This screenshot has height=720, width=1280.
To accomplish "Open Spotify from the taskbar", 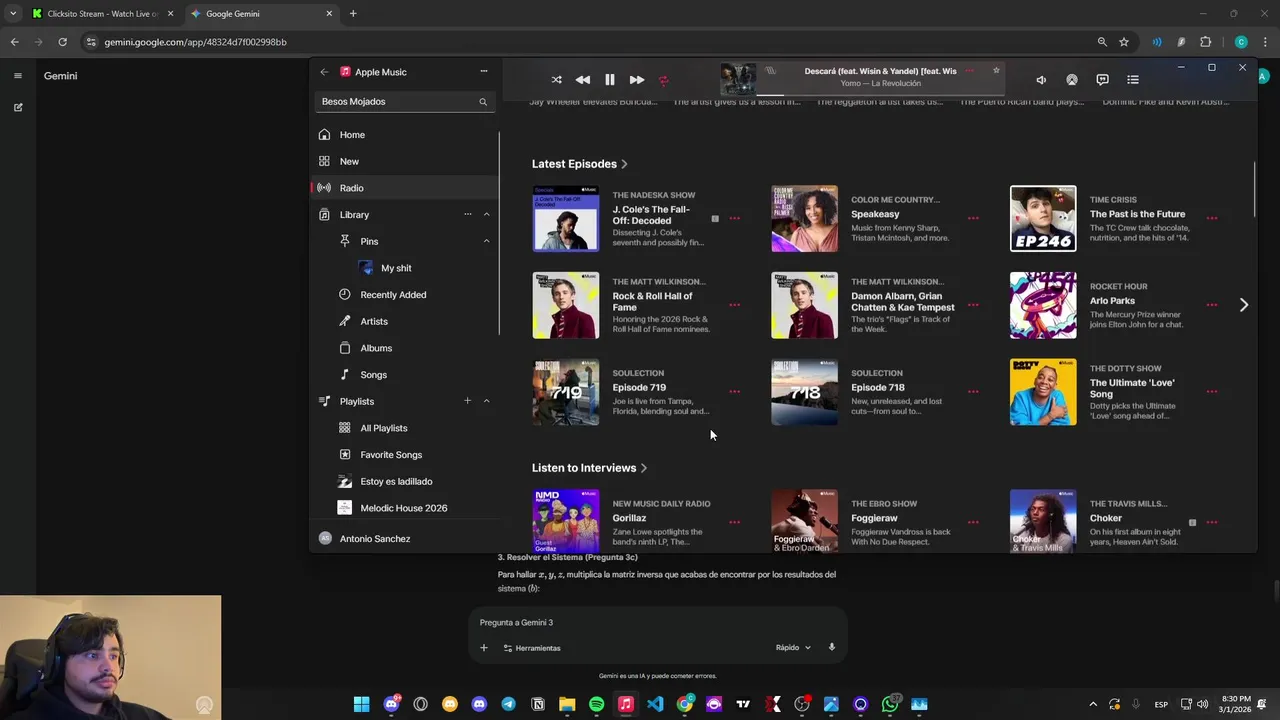I will [597, 704].
